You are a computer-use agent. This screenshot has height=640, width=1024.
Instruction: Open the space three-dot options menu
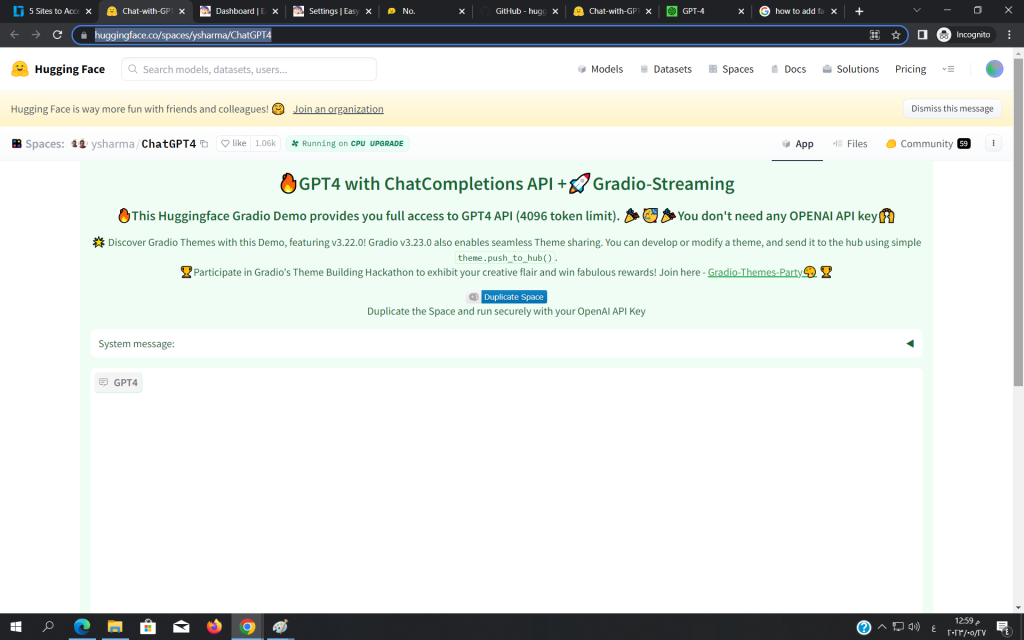(x=993, y=143)
